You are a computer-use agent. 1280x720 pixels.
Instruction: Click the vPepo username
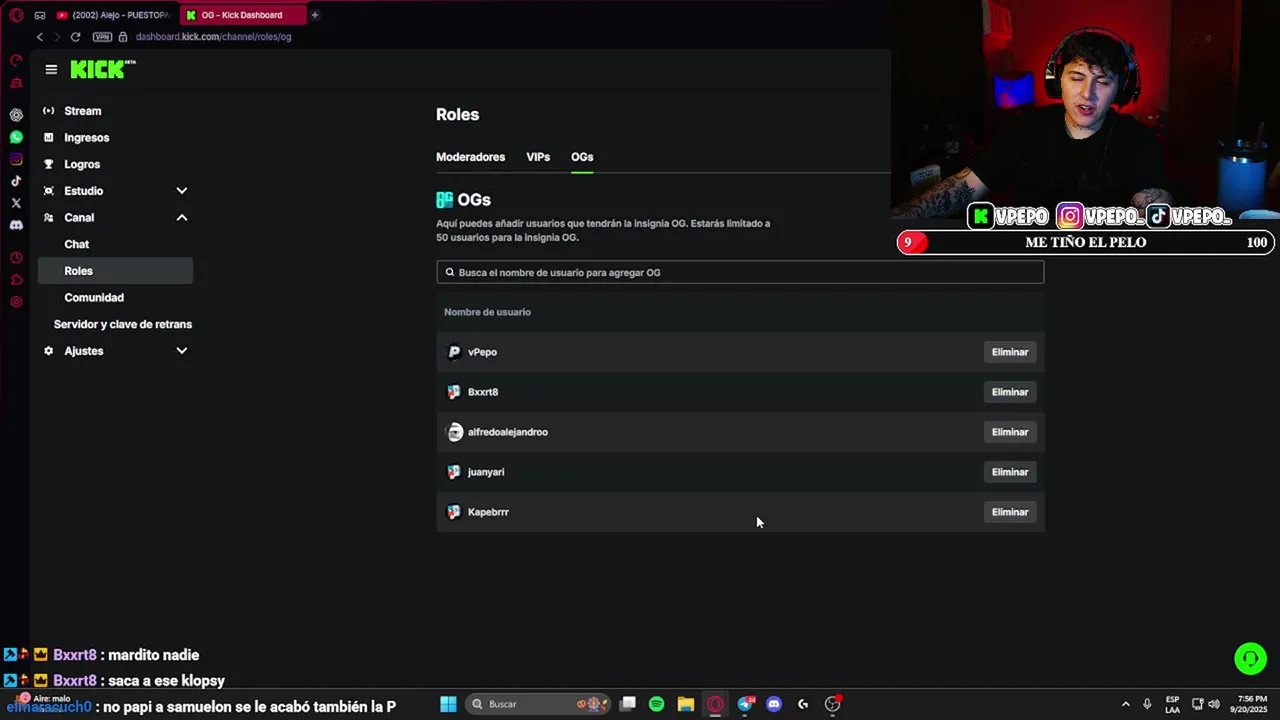pyautogui.click(x=482, y=352)
